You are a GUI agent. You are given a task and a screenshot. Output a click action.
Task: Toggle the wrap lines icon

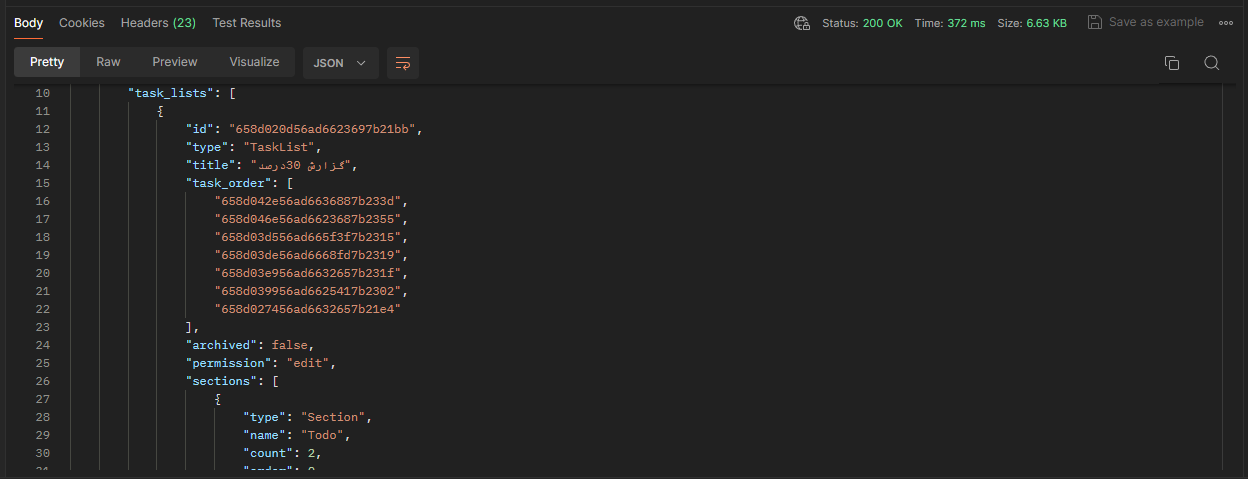(x=403, y=62)
